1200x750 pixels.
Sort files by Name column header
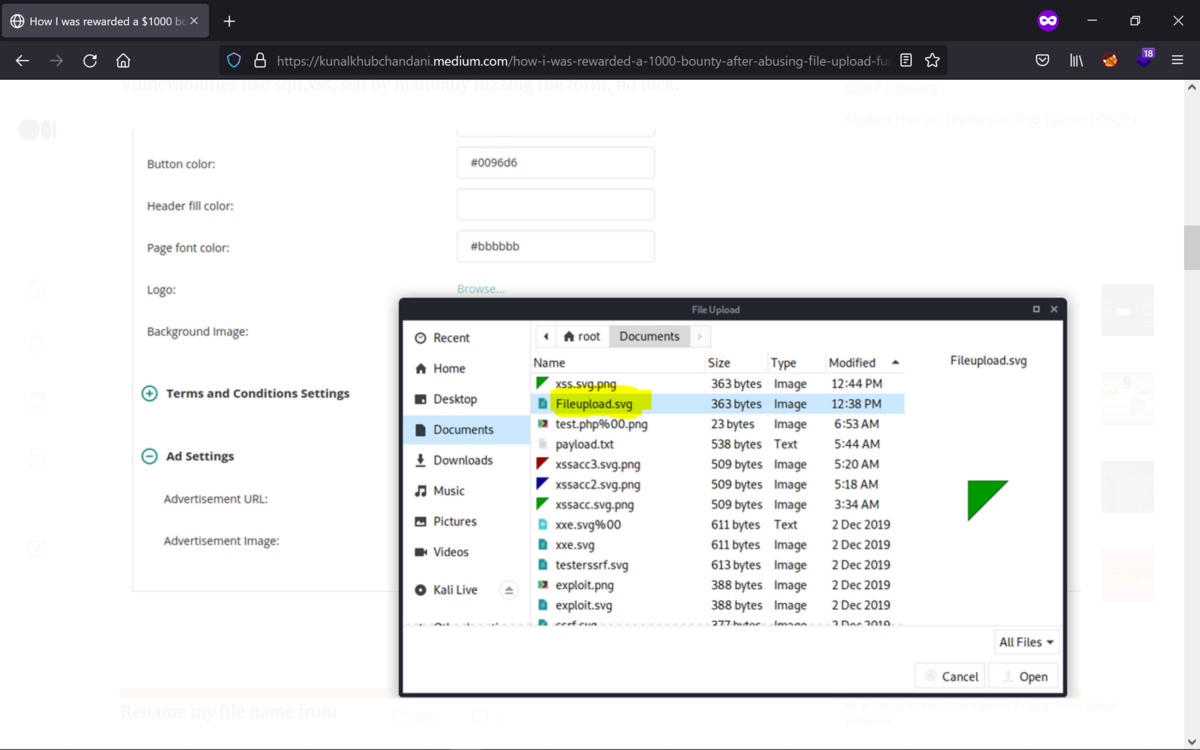coord(618,363)
